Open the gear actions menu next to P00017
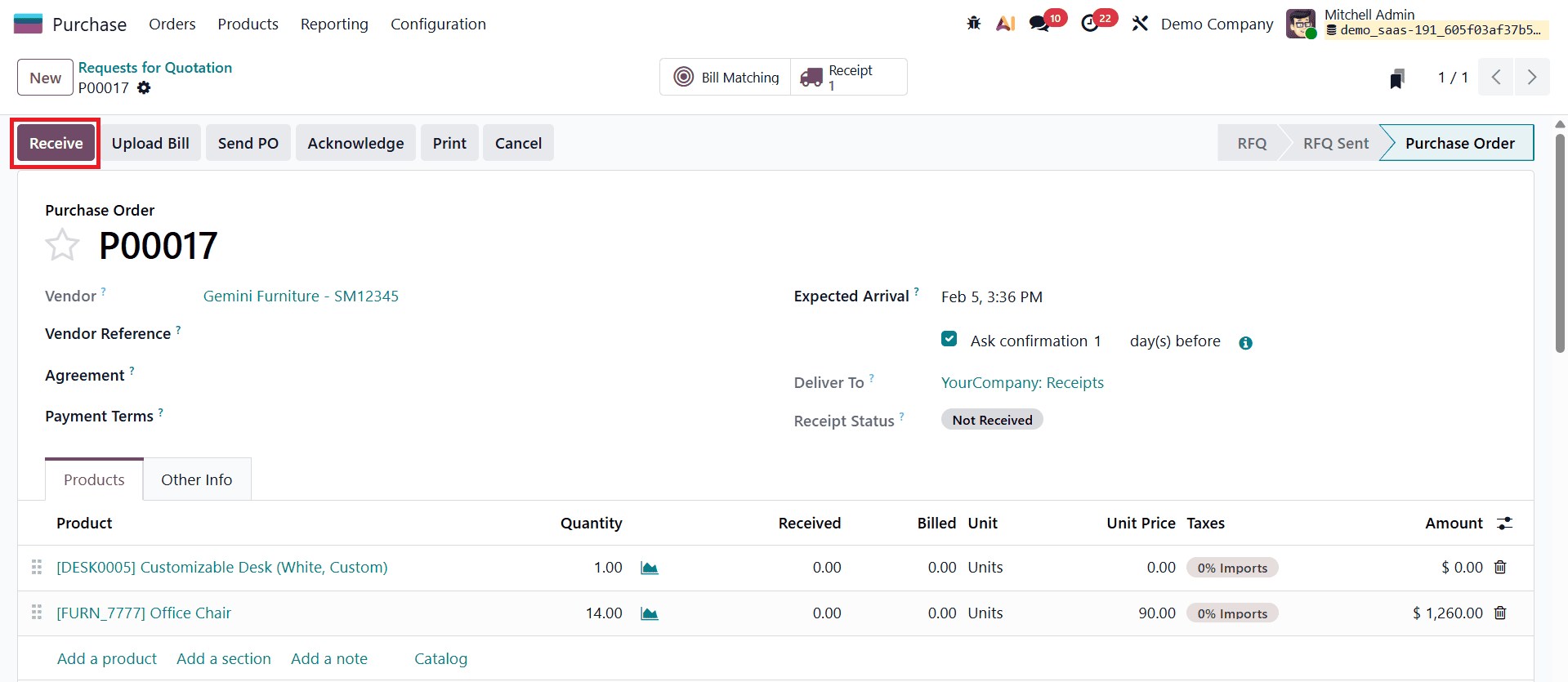 click(144, 87)
